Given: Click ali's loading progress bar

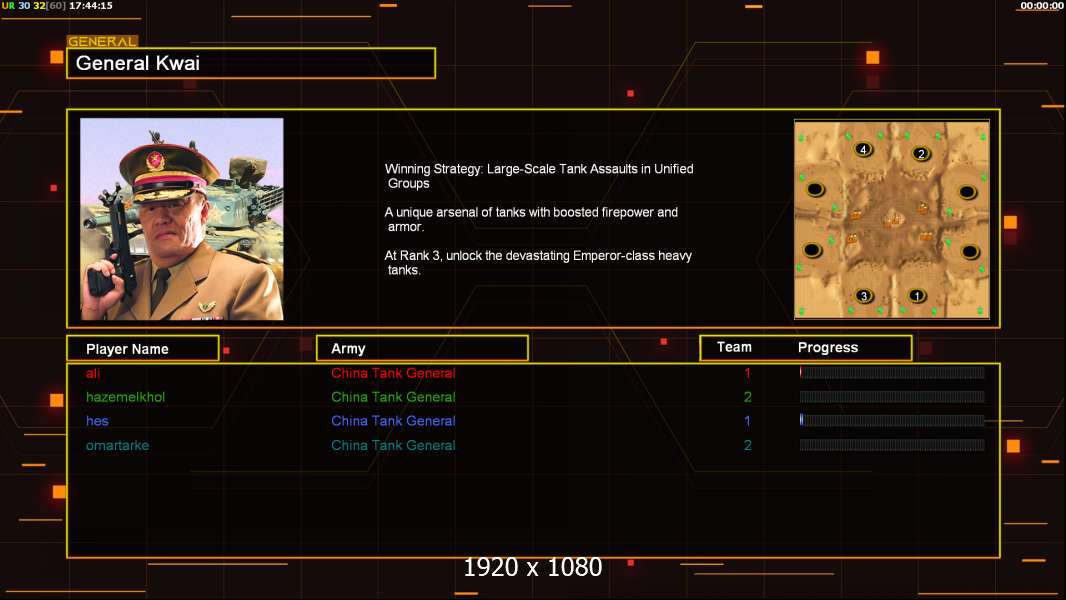Looking at the screenshot, I should pos(892,372).
